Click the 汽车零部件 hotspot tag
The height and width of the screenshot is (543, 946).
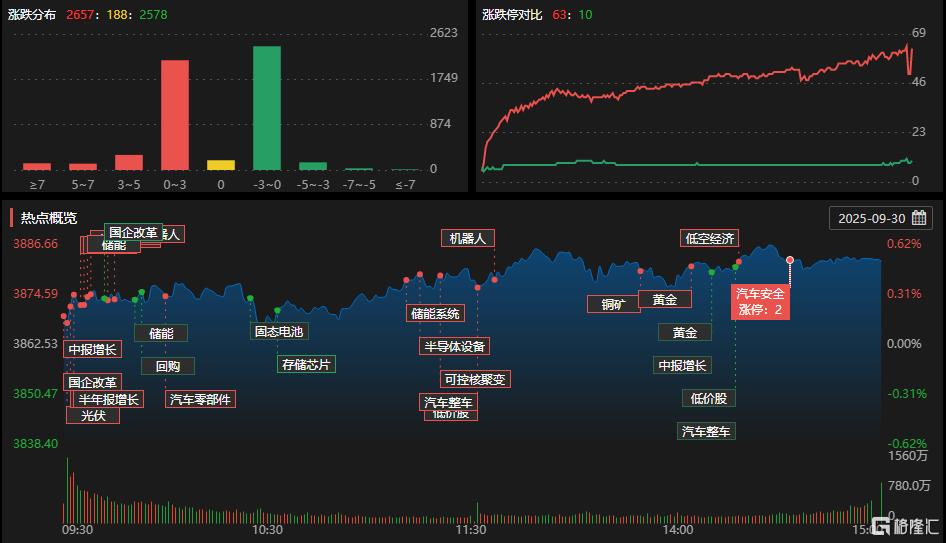pyautogui.click(x=200, y=399)
